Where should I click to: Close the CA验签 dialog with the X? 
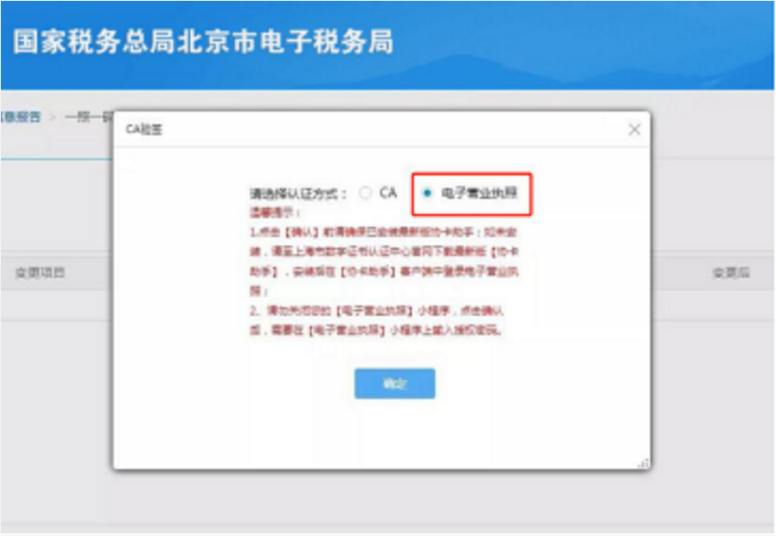(634, 130)
